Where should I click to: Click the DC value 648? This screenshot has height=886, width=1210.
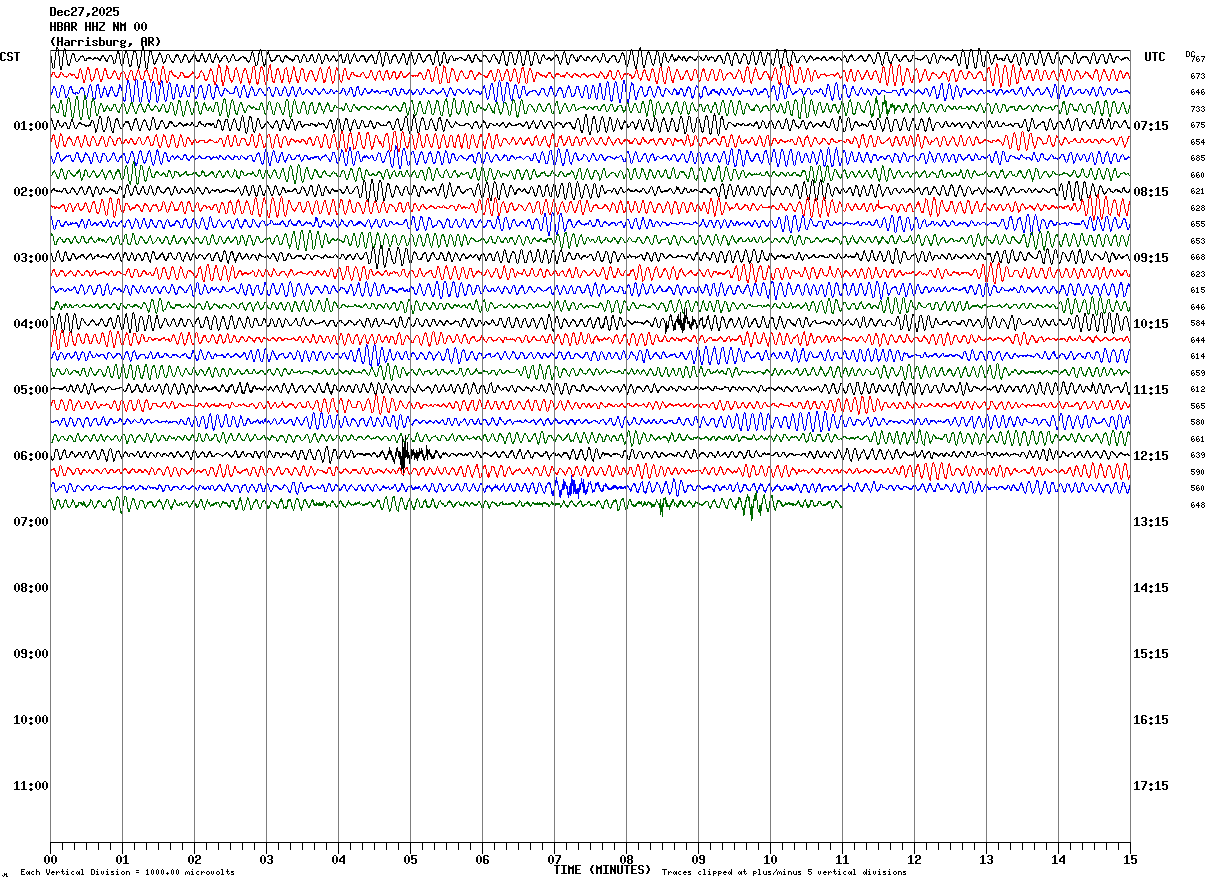point(1197,505)
